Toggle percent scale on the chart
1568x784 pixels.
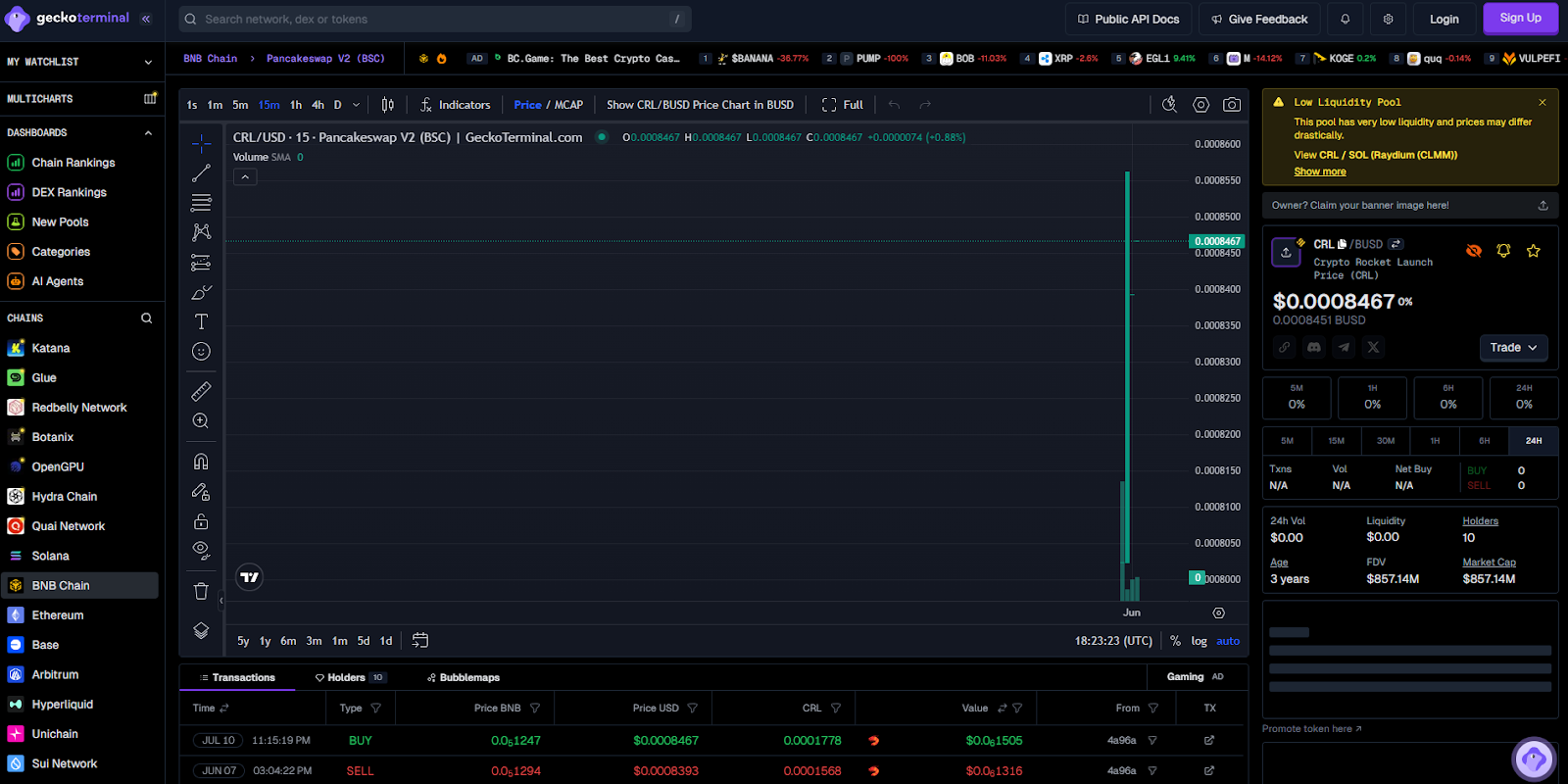[x=1175, y=641]
